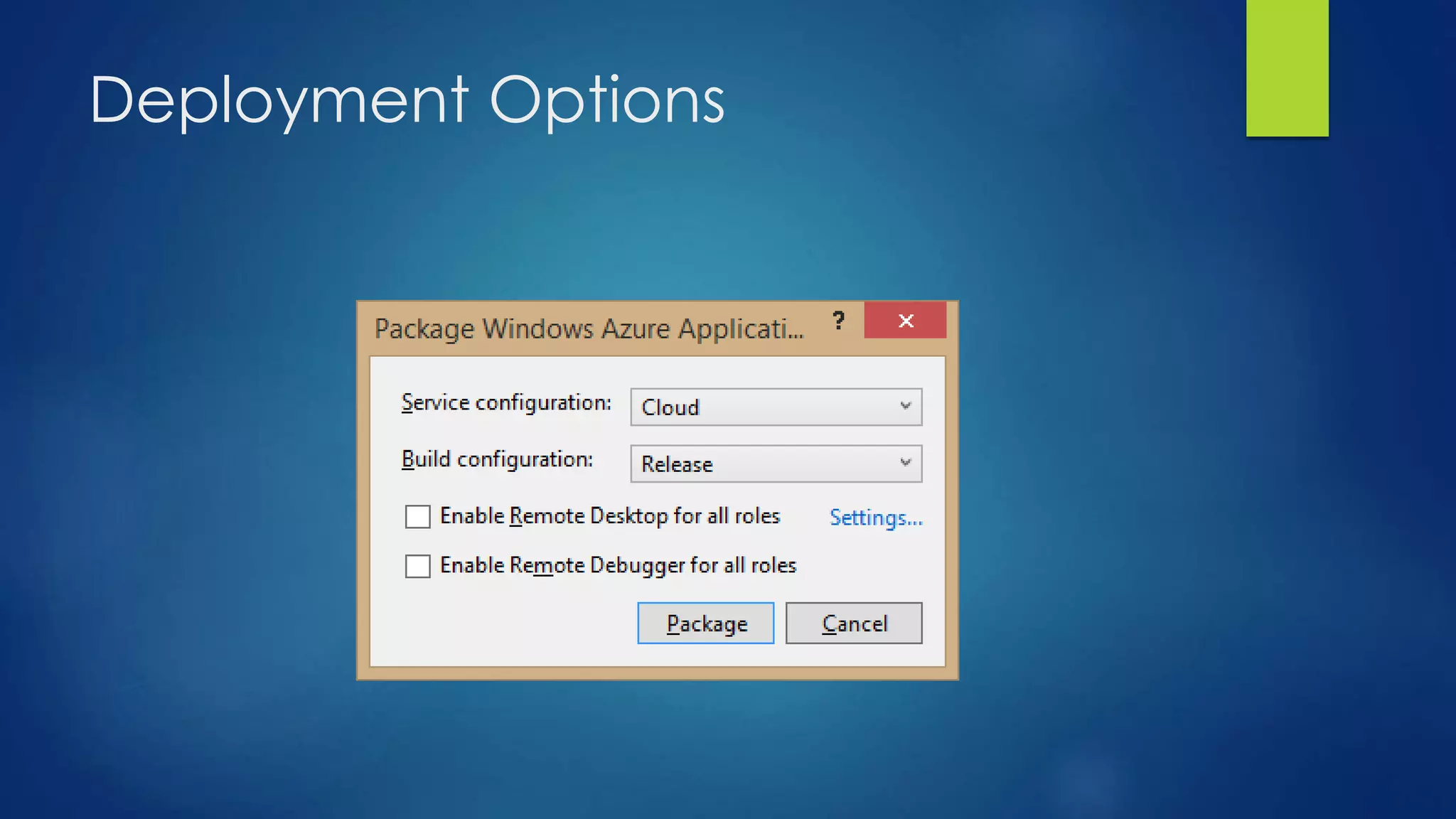The width and height of the screenshot is (1456, 819).
Task: Close the Package Windows Azure Application dialog
Action: pos(905,321)
